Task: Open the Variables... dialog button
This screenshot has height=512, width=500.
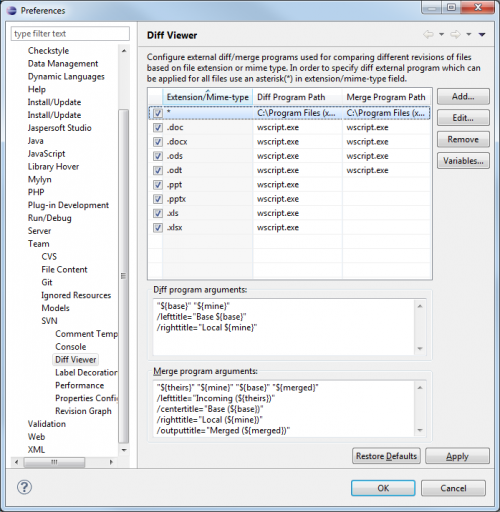Action: [463, 161]
